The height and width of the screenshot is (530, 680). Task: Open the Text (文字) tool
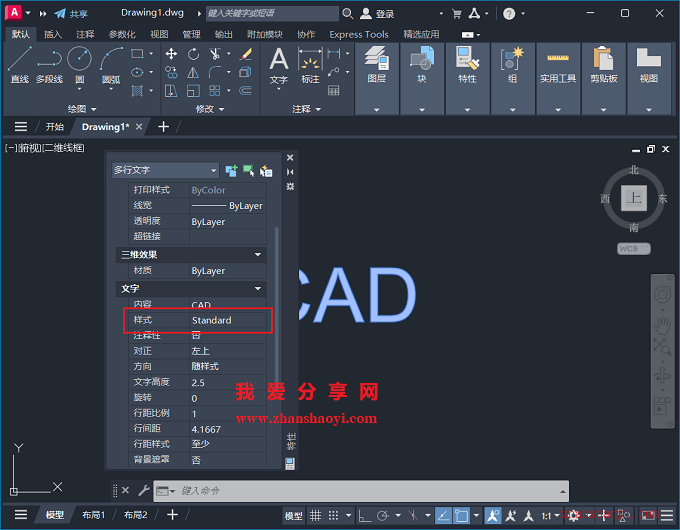point(279,65)
